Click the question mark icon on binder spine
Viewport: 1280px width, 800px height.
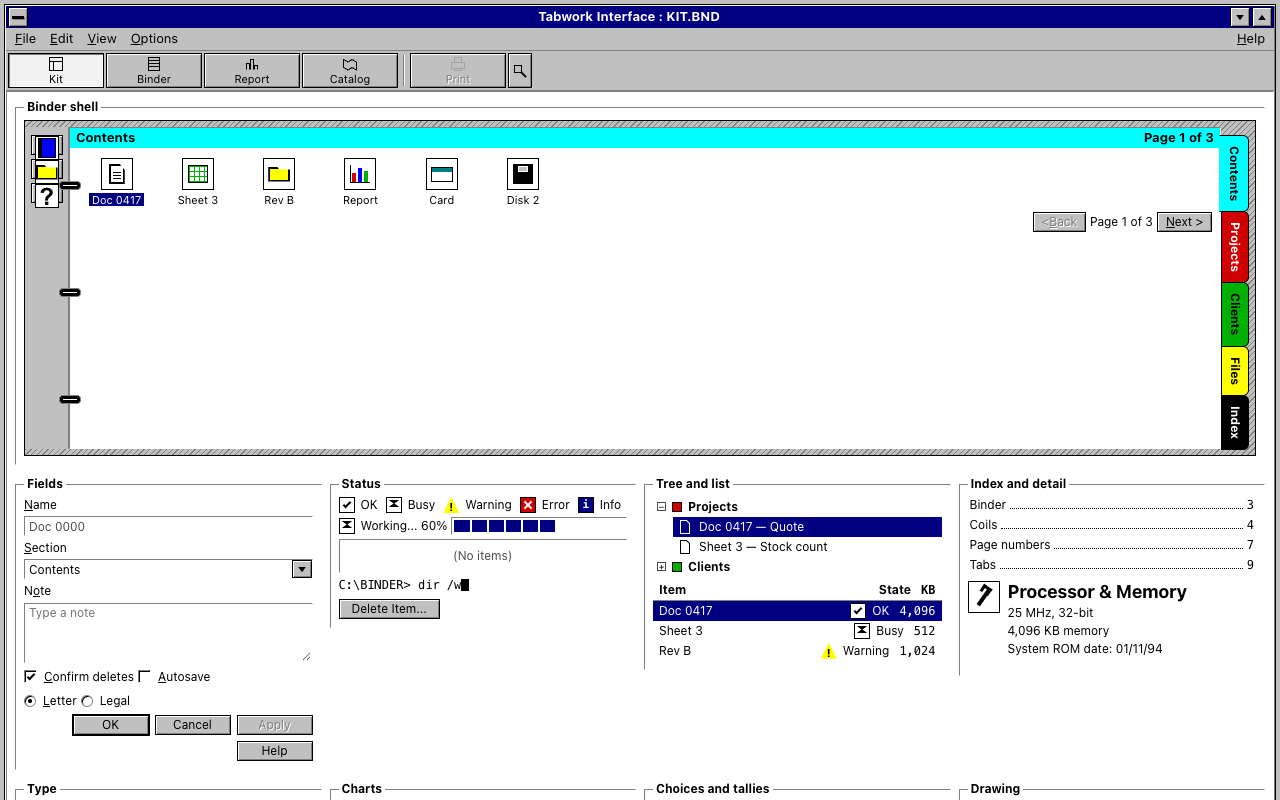click(47, 196)
